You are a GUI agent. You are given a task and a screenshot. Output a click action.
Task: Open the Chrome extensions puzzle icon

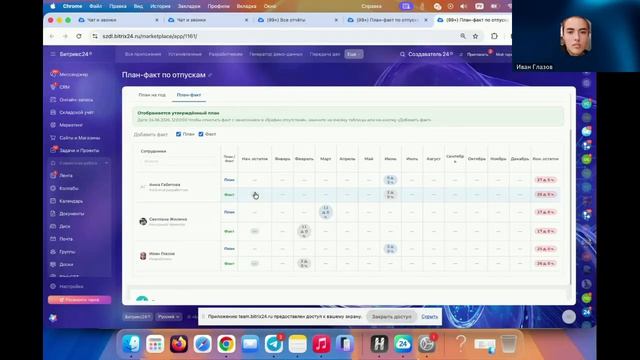(494, 36)
